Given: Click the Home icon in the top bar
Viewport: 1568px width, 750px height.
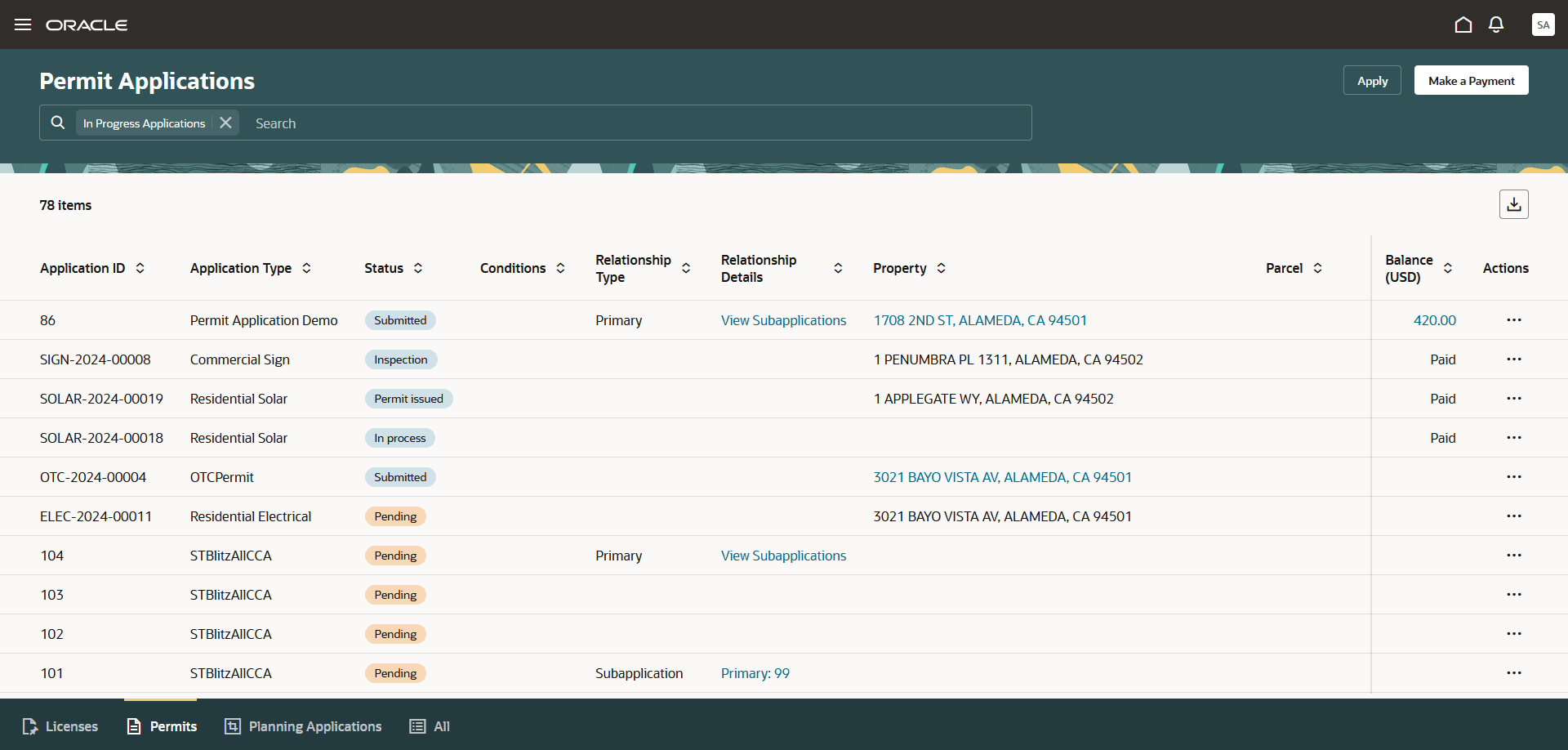Looking at the screenshot, I should [1463, 25].
